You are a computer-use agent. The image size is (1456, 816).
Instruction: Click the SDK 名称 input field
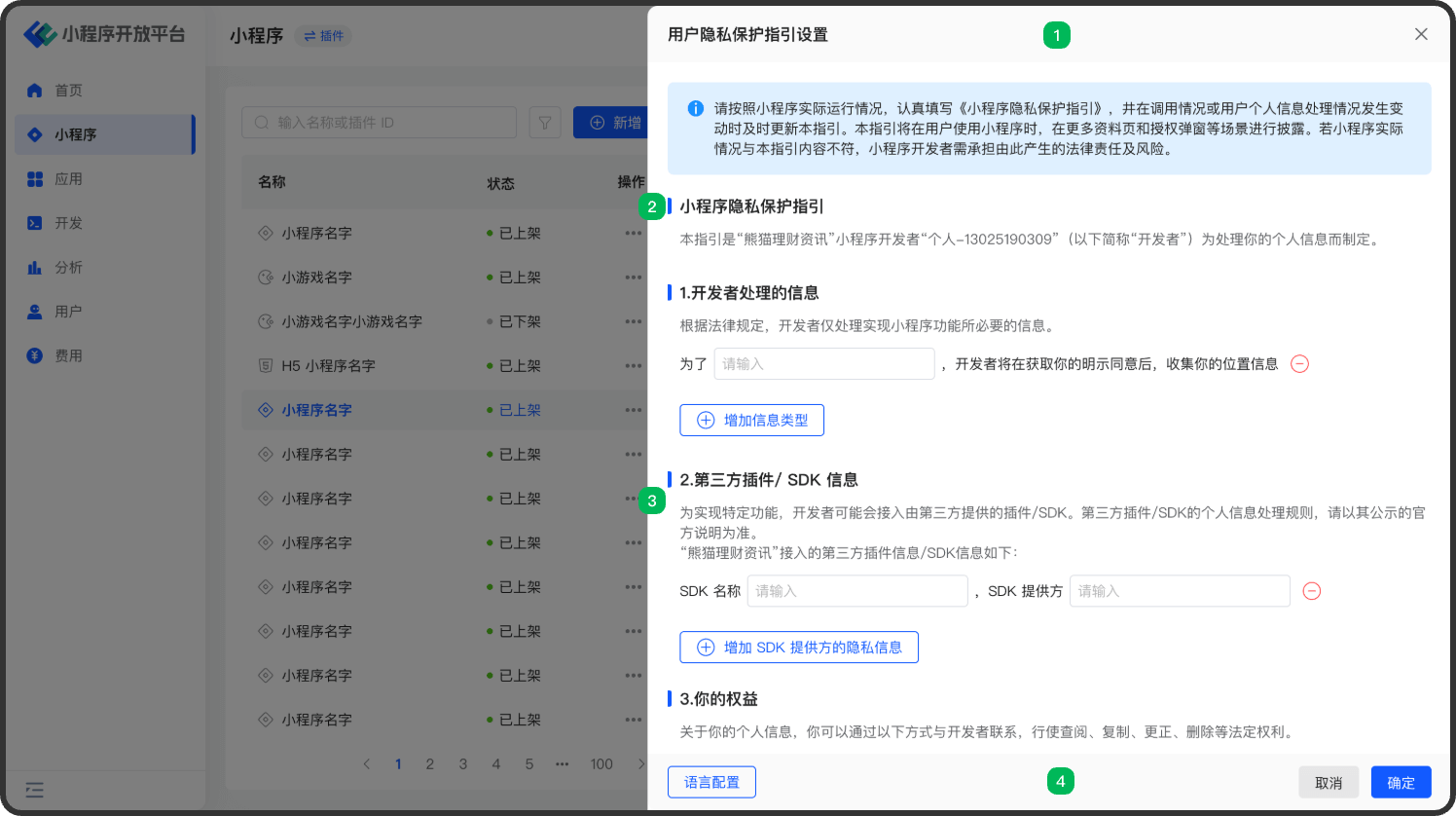856,591
